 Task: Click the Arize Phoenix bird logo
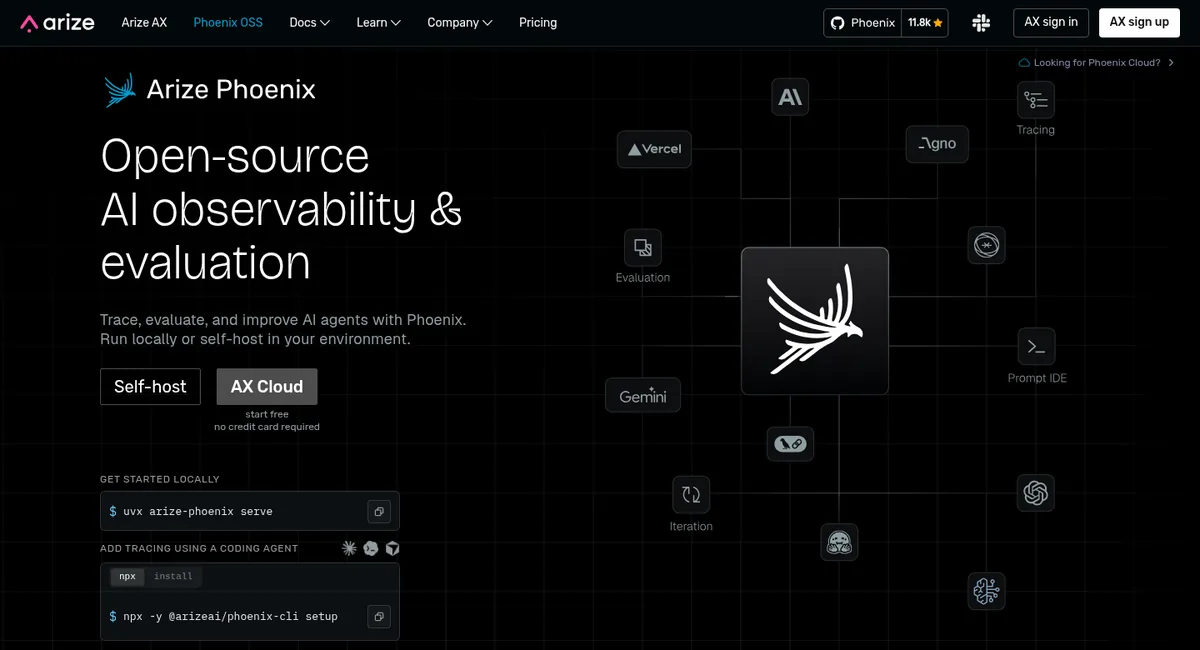120,90
